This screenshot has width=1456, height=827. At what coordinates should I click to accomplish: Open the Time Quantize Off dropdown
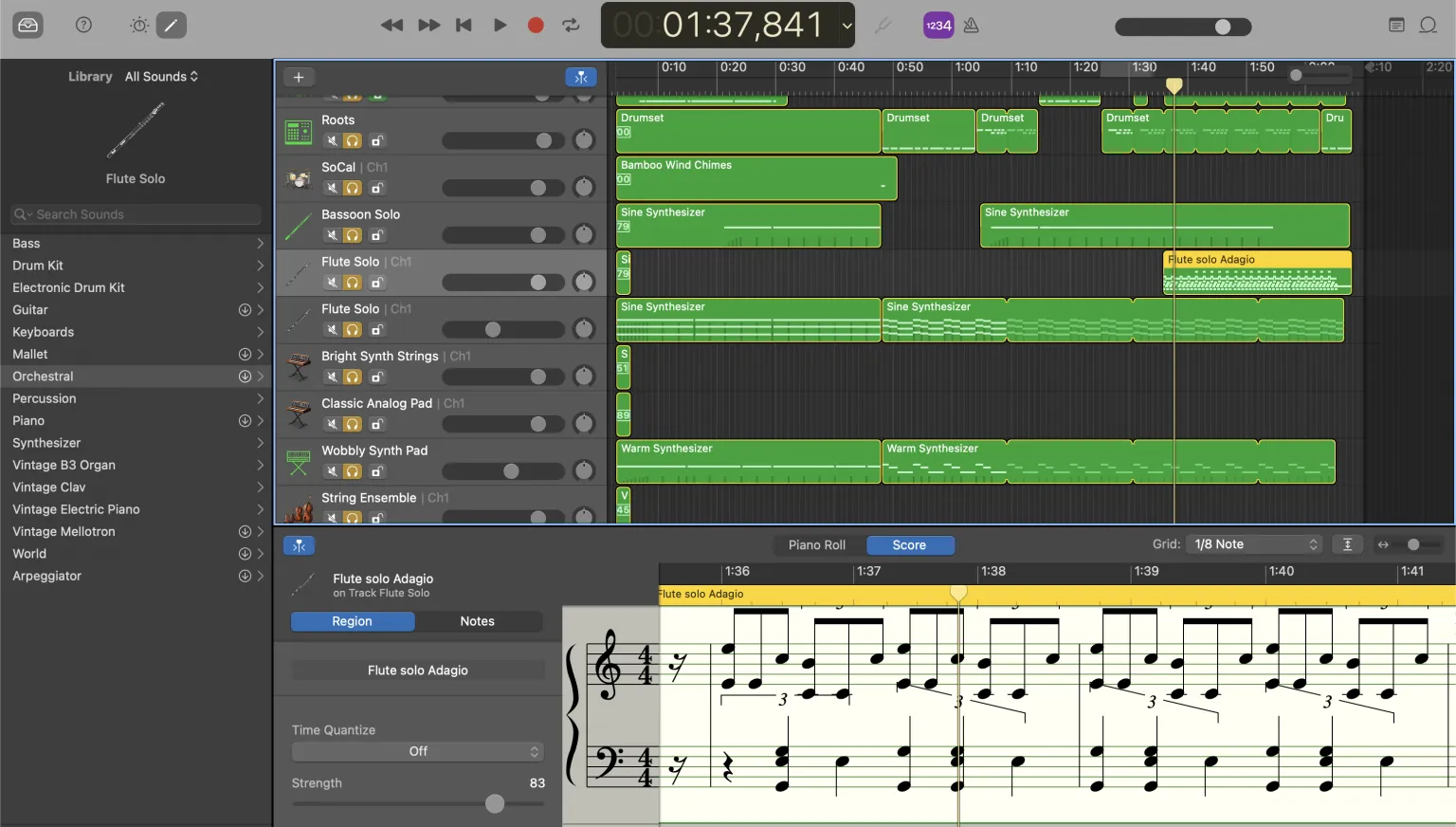[x=418, y=751]
